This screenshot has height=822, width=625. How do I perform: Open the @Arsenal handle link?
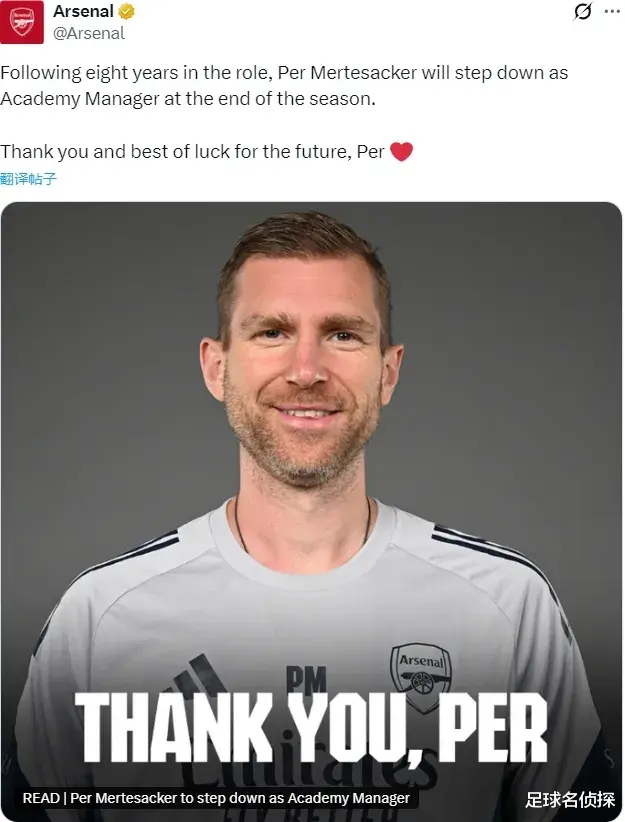(89, 33)
